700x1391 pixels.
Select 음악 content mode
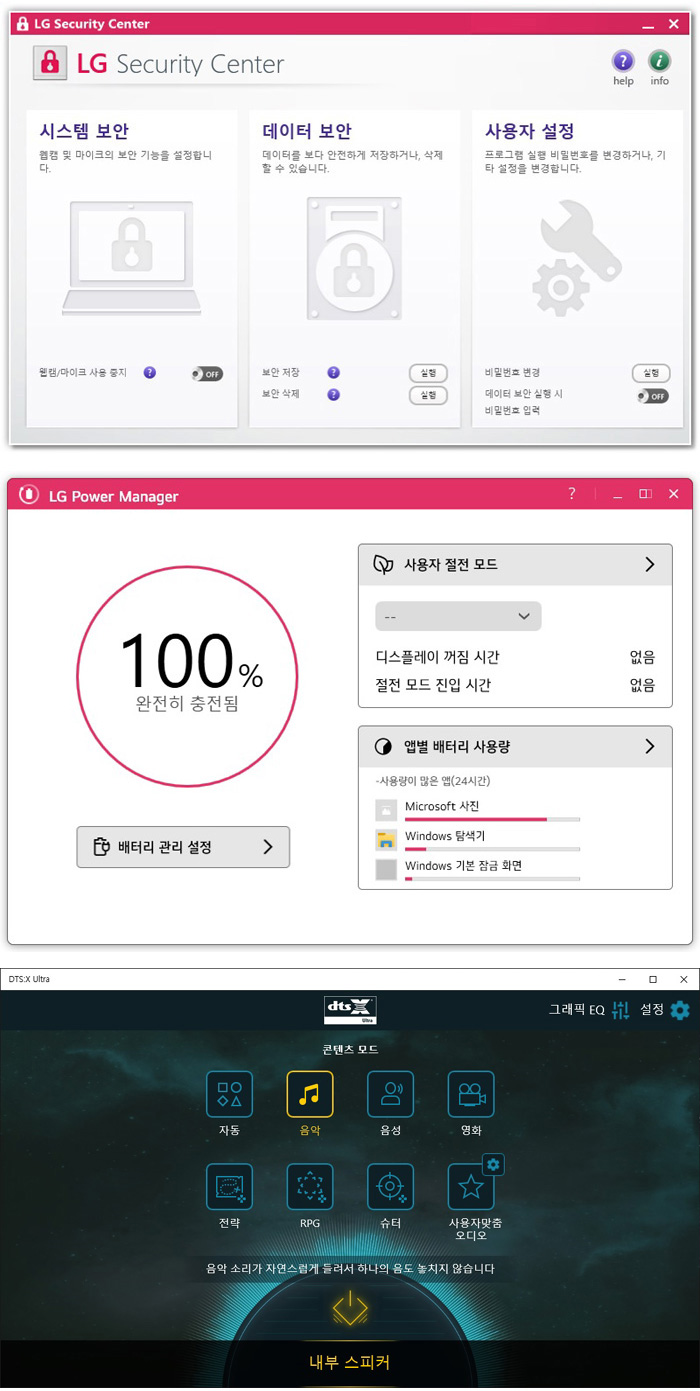[x=310, y=1094]
